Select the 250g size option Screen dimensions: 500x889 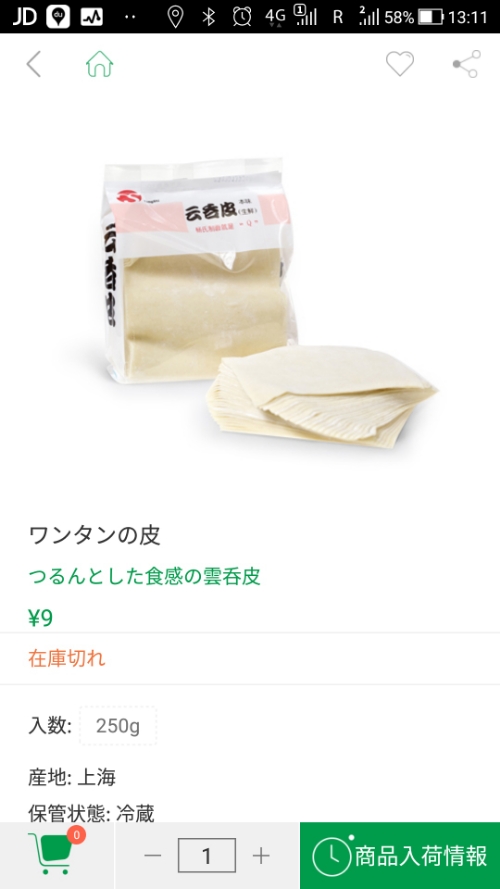118,726
